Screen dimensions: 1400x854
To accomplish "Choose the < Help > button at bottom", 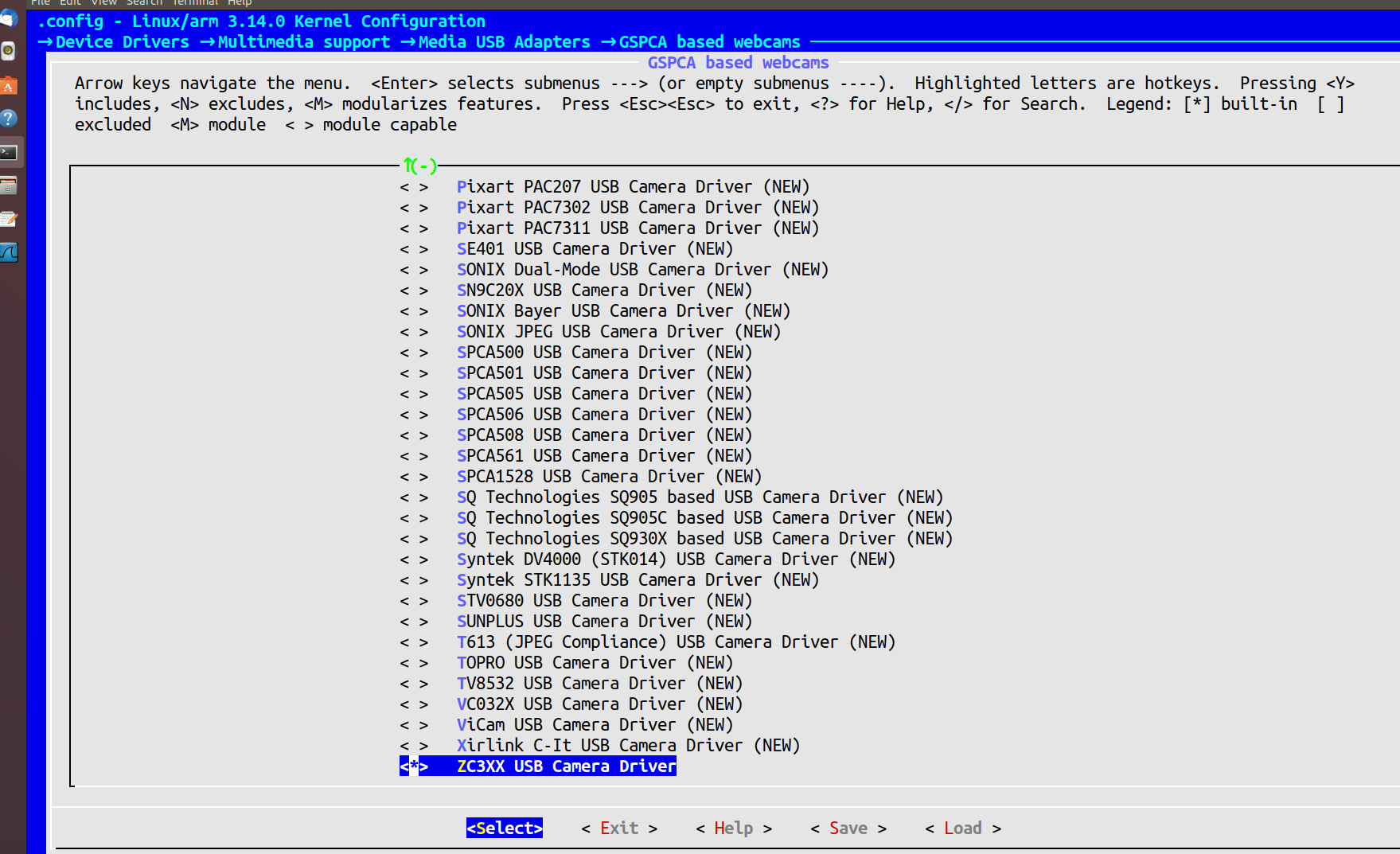I will tap(734, 829).
